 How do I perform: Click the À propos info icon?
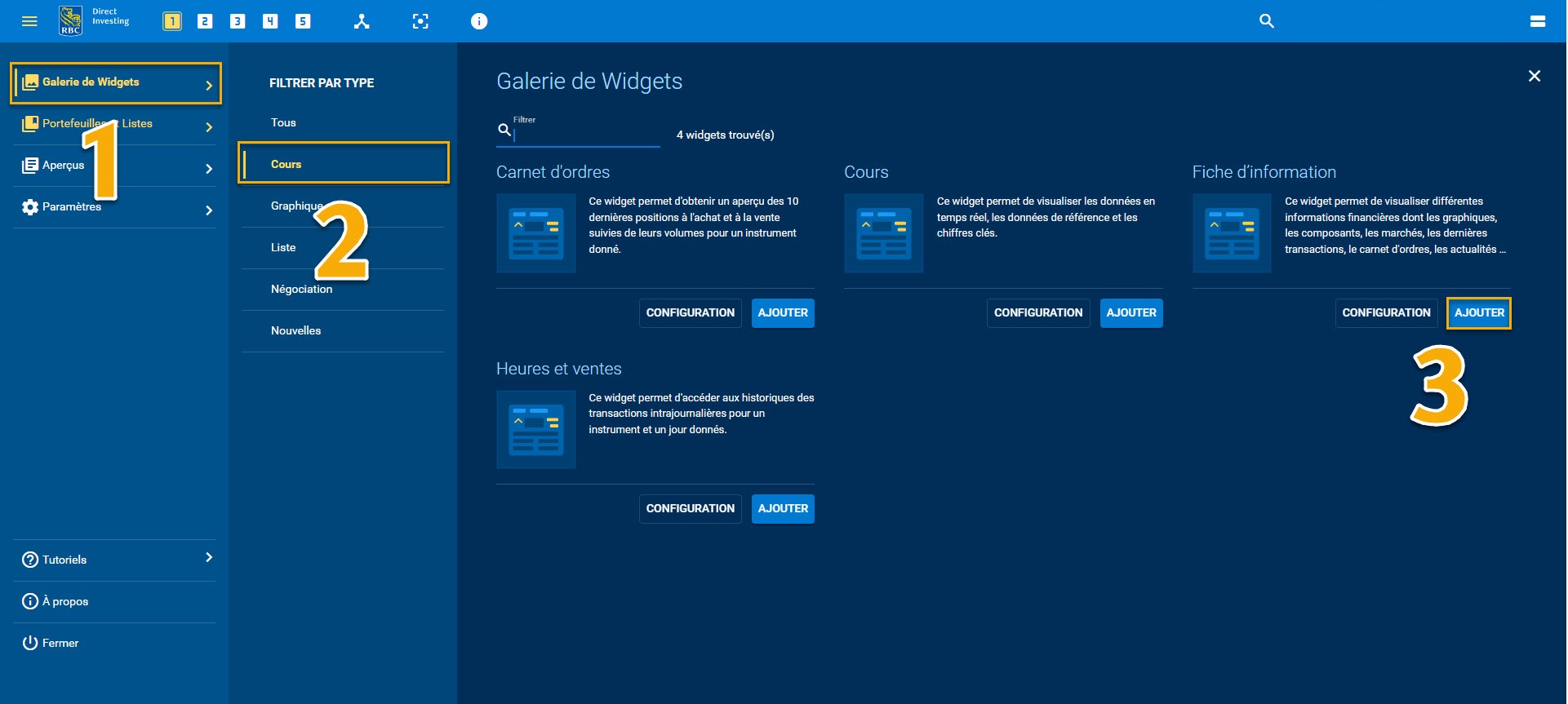click(x=30, y=601)
